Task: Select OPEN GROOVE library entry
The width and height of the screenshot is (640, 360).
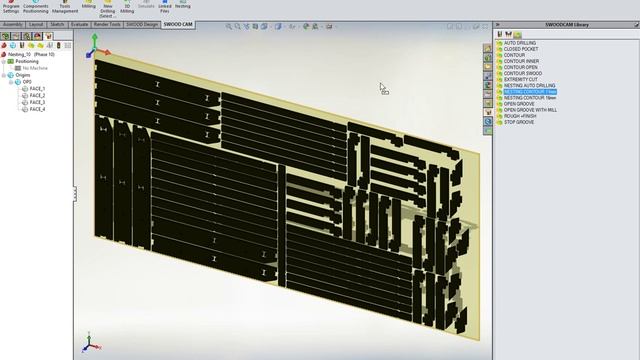Action: click(519, 104)
